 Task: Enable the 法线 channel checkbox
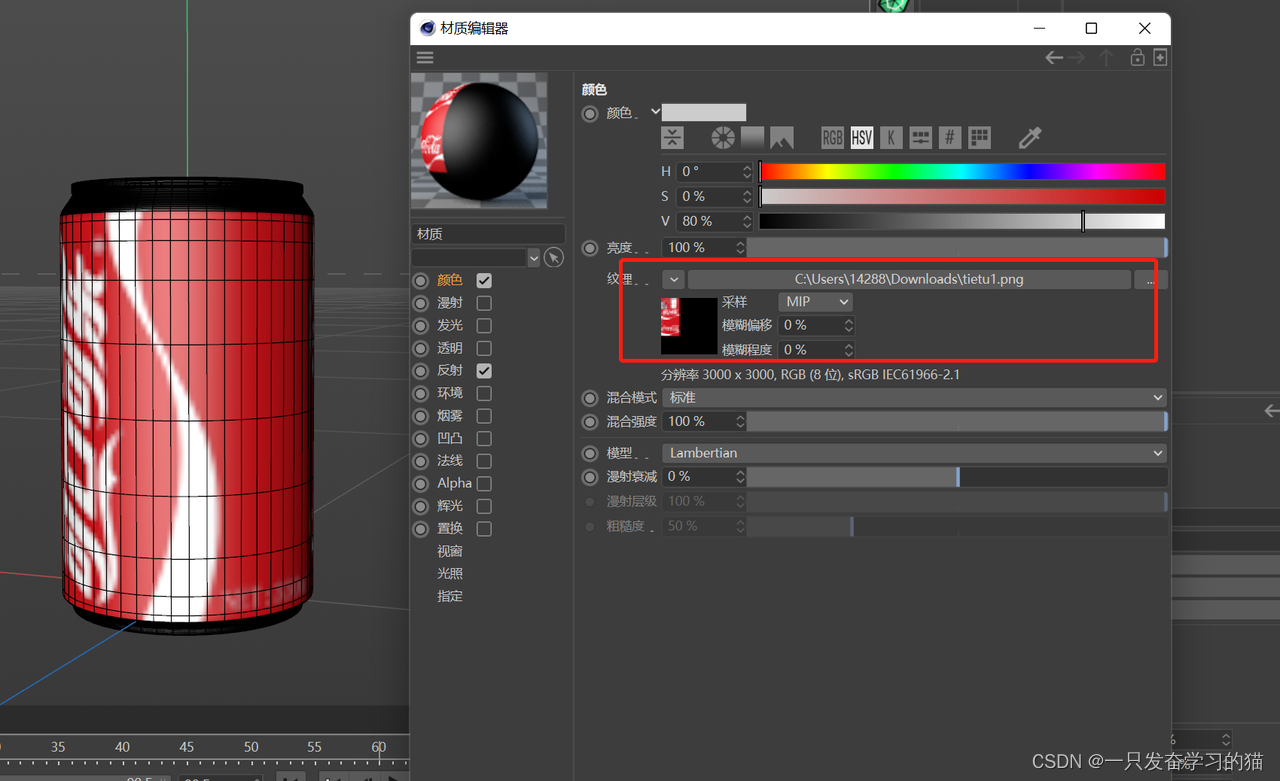point(484,461)
